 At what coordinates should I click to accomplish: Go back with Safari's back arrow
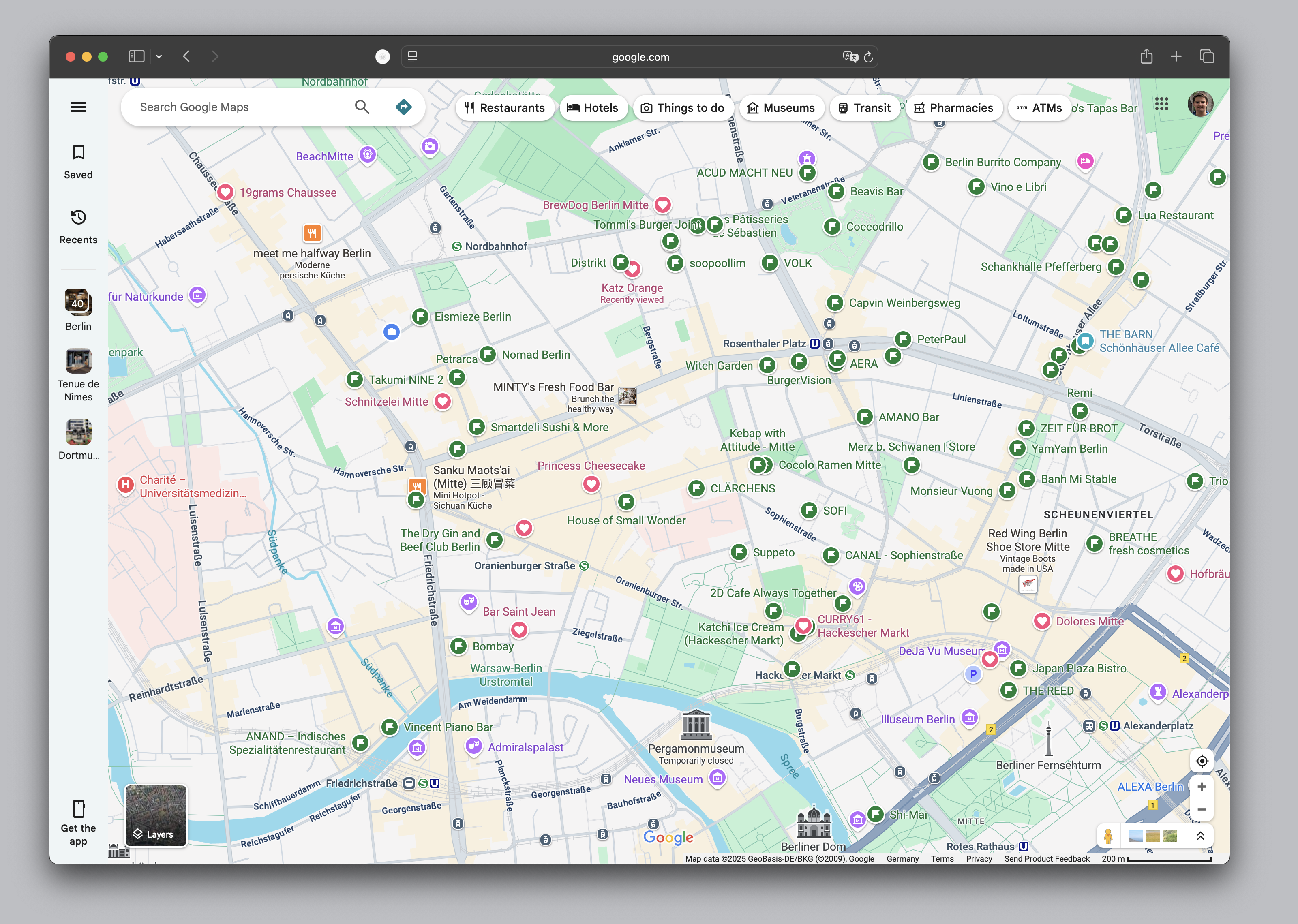click(x=186, y=56)
